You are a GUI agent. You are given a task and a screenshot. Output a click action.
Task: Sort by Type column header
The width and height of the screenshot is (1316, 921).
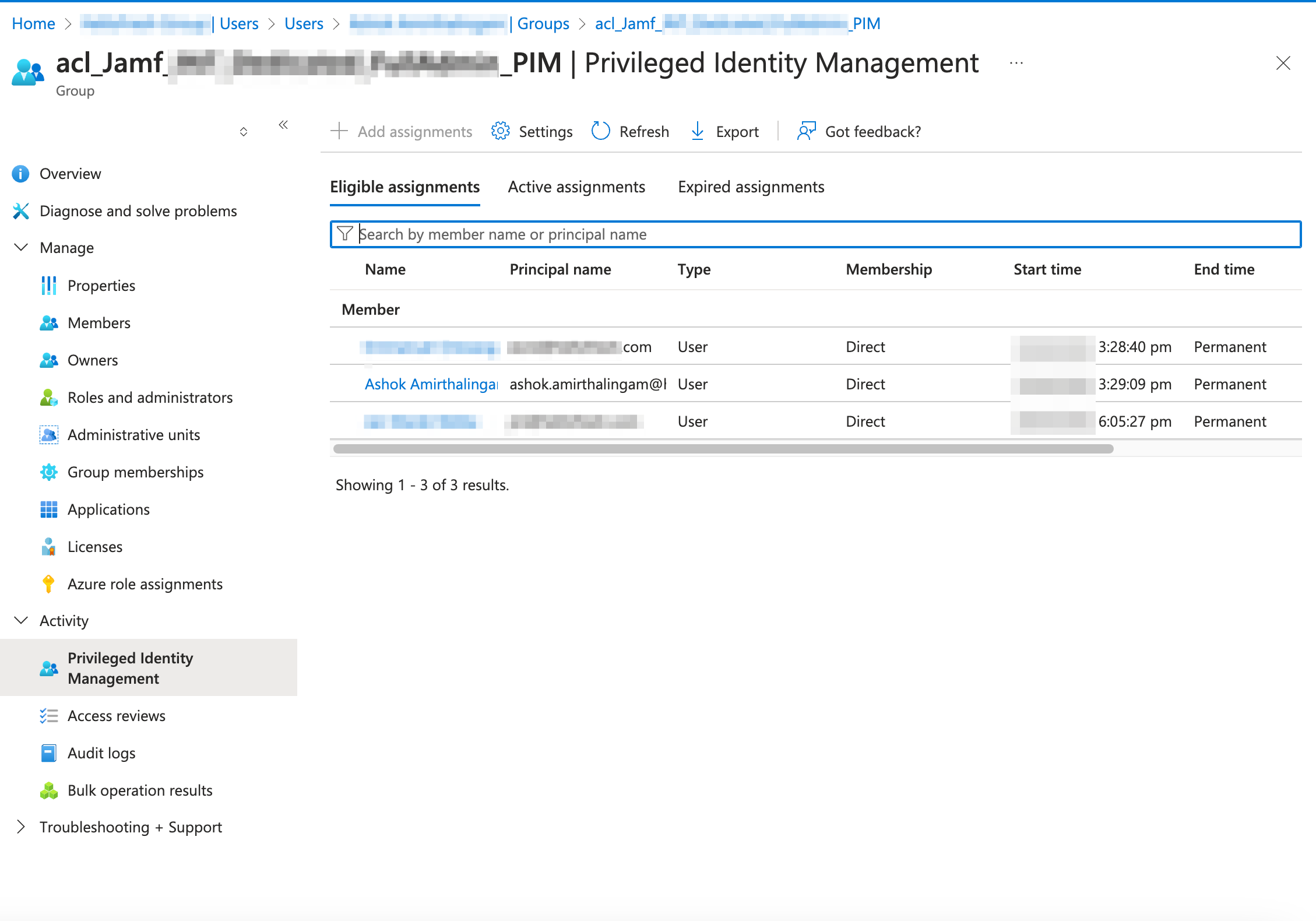coord(694,269)
